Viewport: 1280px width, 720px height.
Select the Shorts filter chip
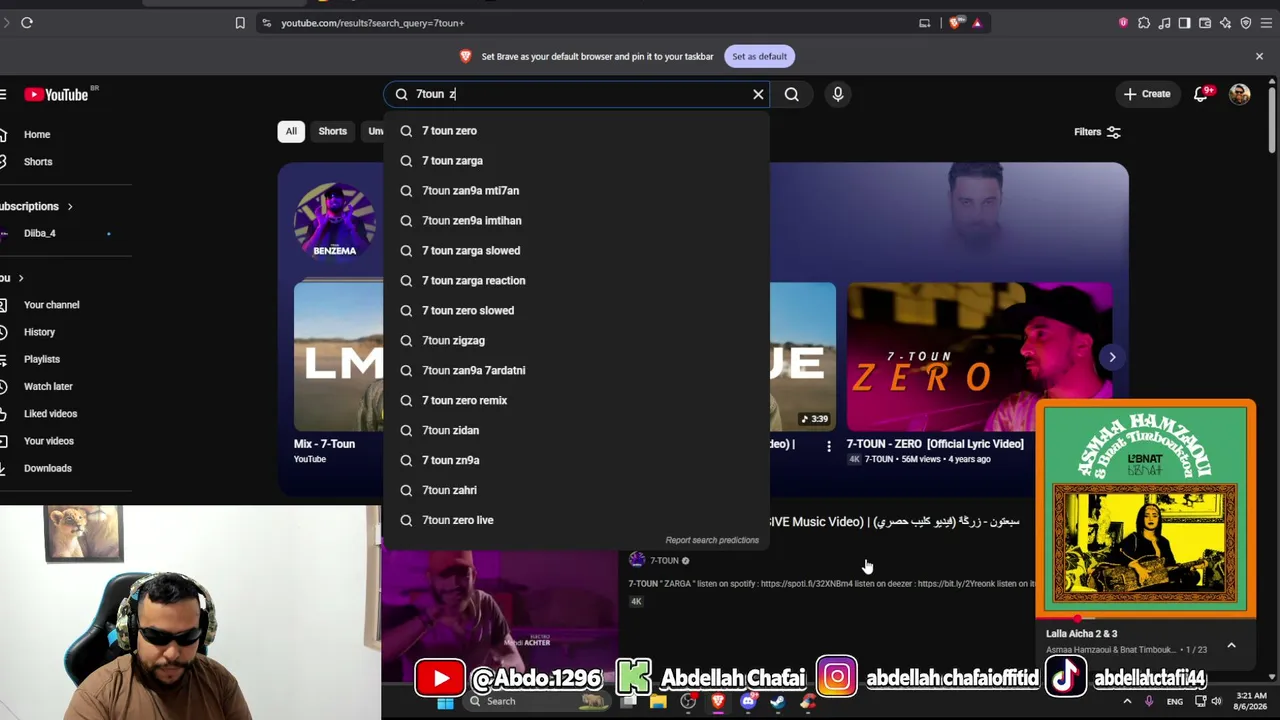click(x=332, y=132)
